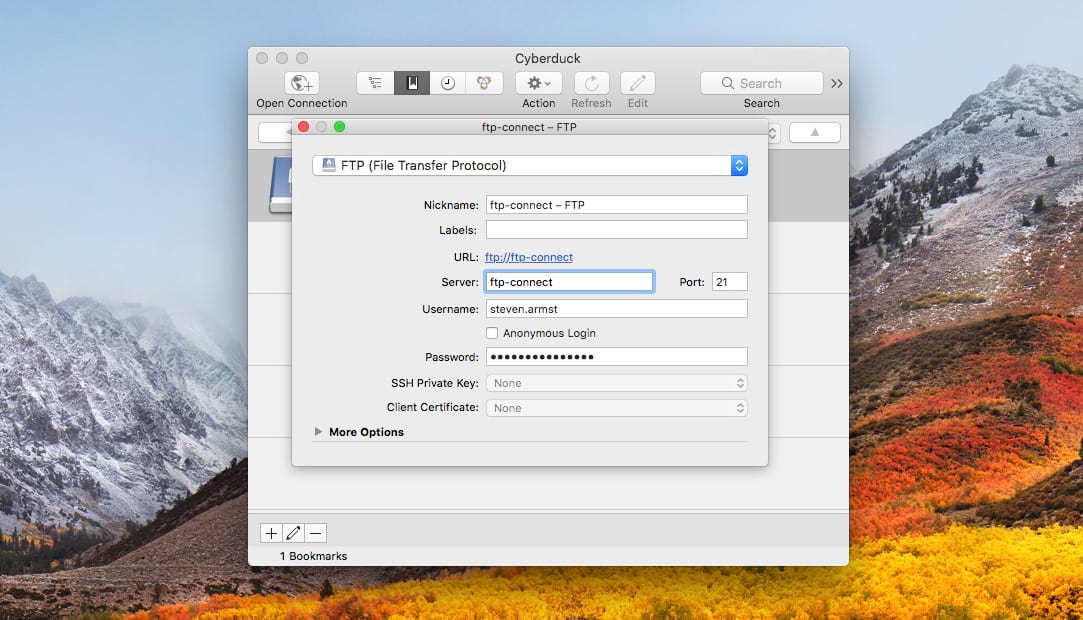Click the Port field
The width and height of the screenshot is (1083, 620).
coord(730,282)
